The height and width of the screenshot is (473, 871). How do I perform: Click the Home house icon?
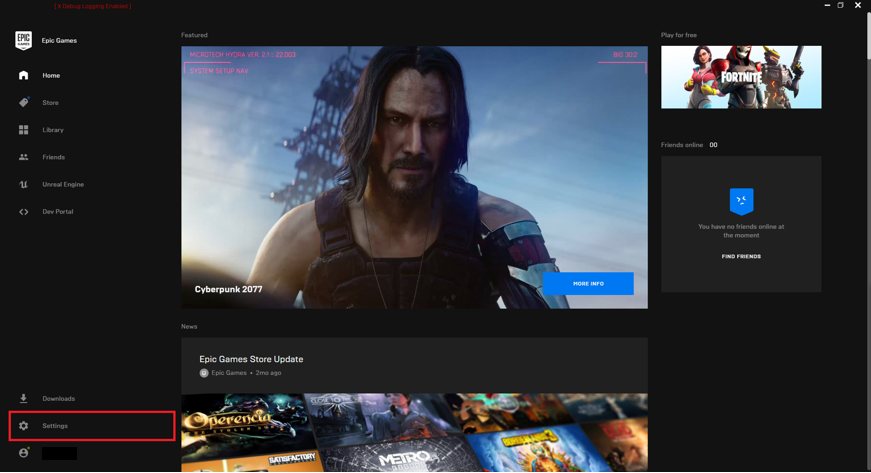[23, 75]
